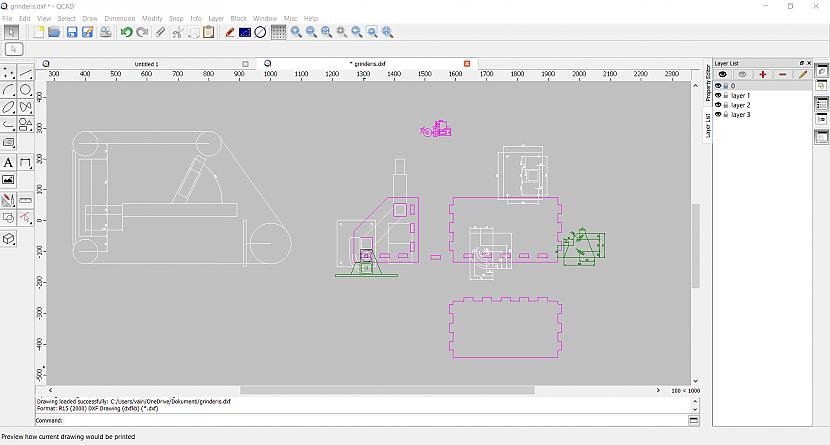Image resolution: width=830 pixels, height=445 pixels.
Task: Open the Measuring info tools
Action: 25,200
